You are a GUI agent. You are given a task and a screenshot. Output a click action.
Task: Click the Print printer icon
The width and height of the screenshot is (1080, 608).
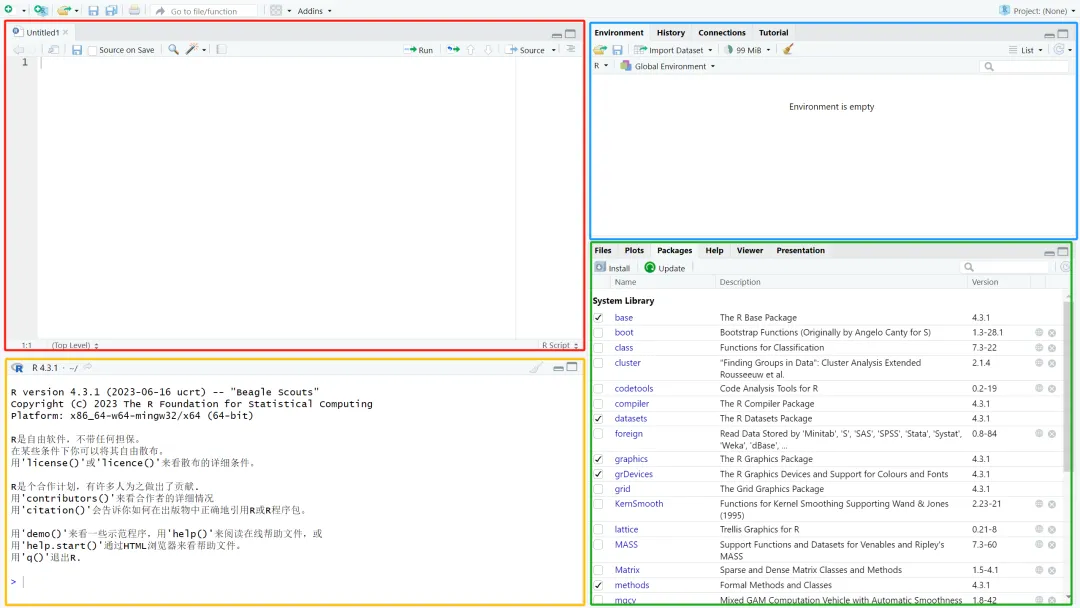point(134,10)
